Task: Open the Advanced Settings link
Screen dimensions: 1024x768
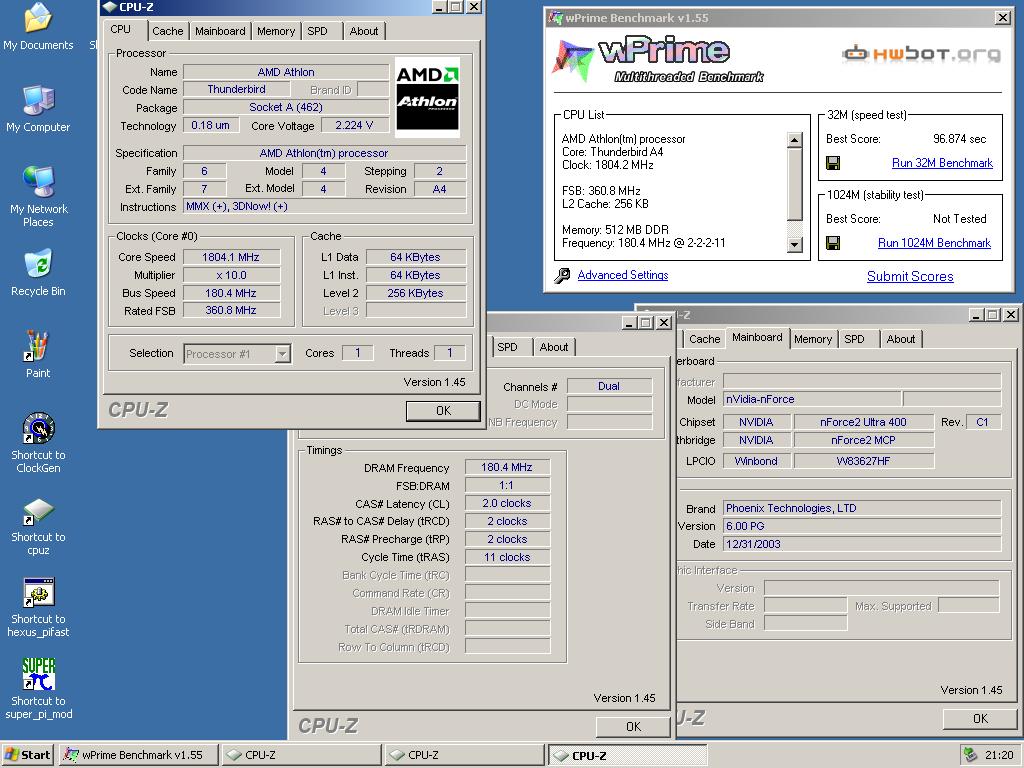Action: point(623,275)
